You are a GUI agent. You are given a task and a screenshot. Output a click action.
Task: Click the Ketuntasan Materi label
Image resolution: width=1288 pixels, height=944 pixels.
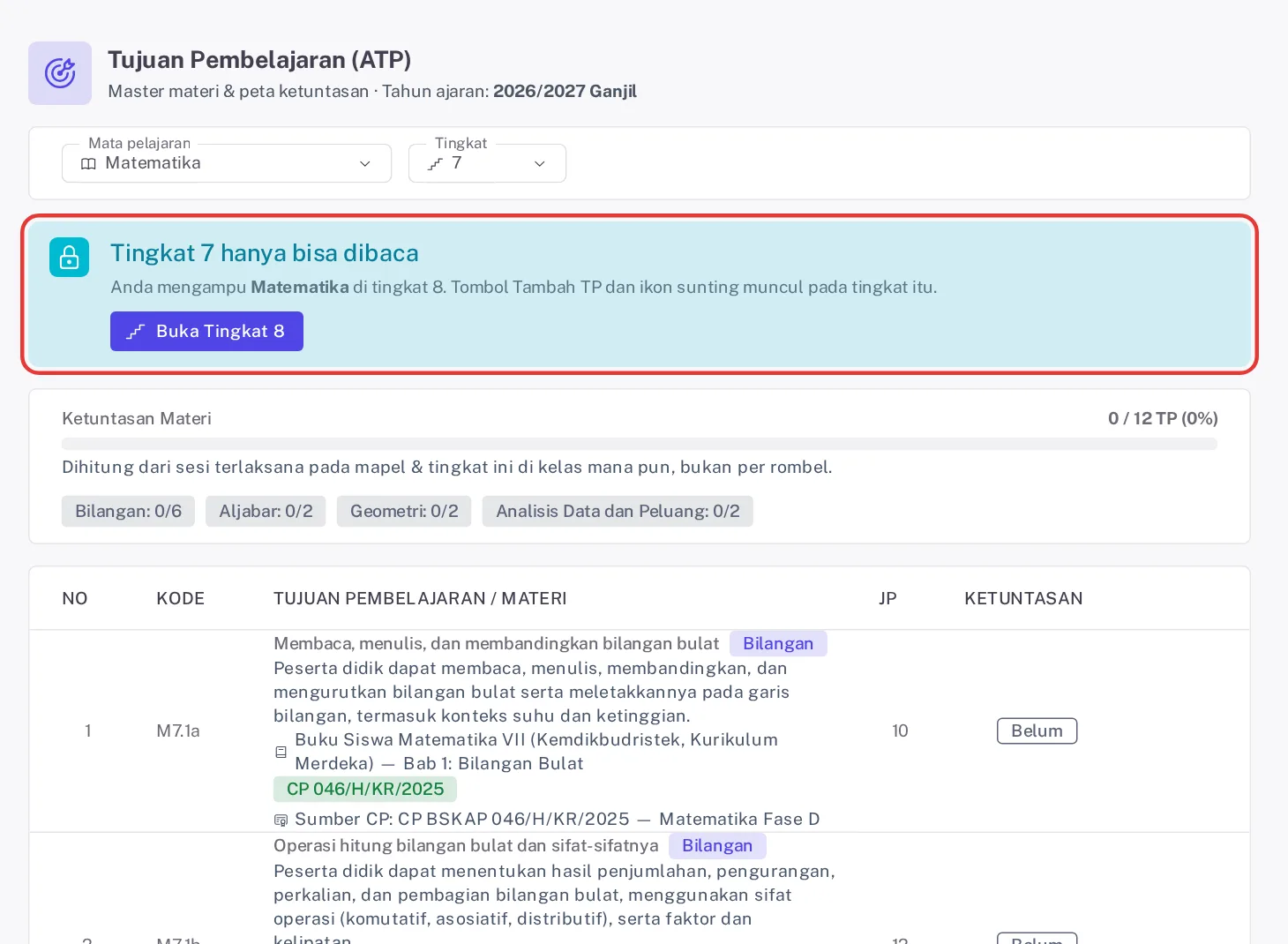click(137, 418)
